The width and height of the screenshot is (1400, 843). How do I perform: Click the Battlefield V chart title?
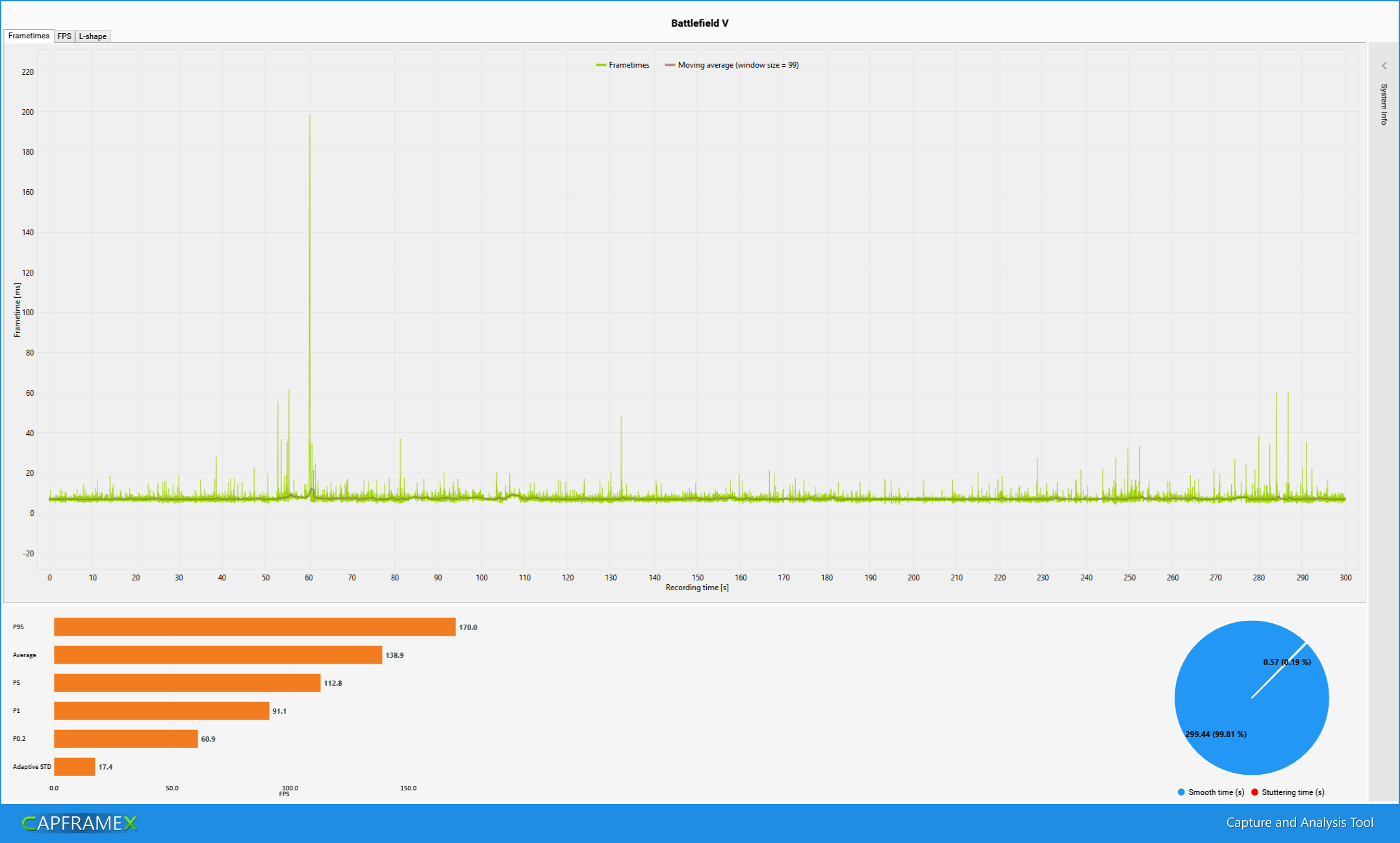700,23
